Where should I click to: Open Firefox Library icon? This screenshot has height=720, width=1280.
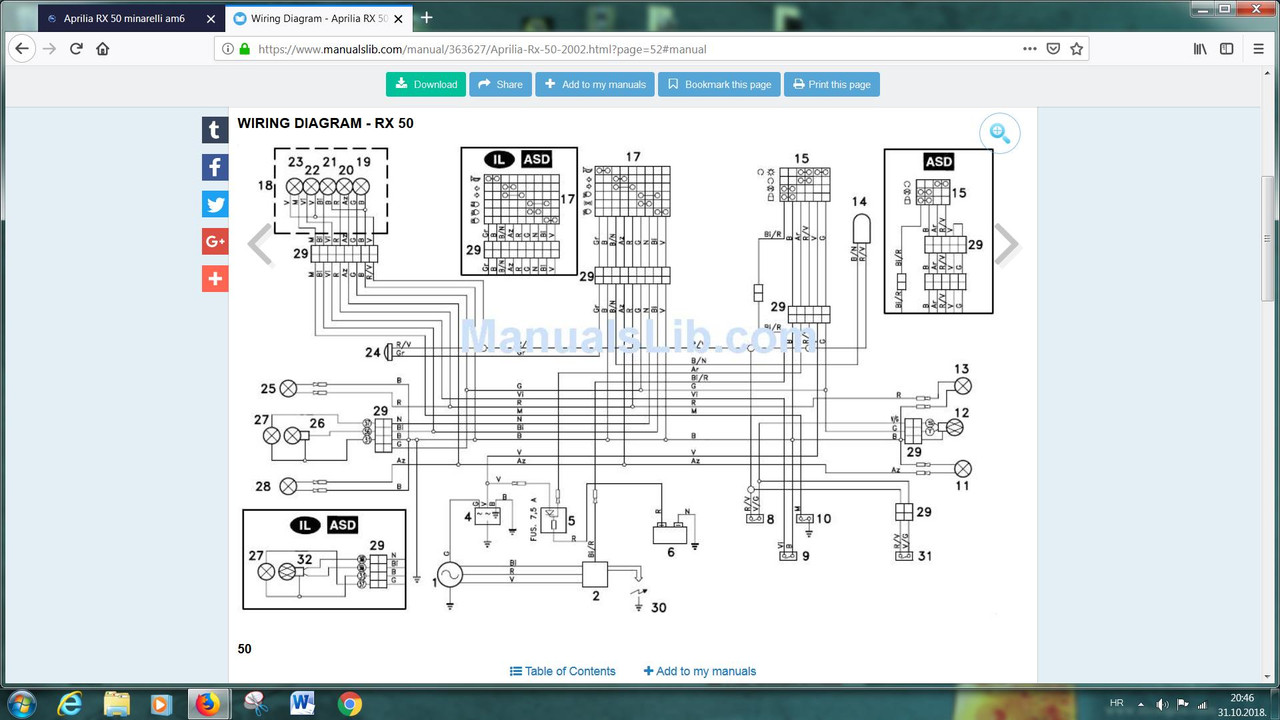[1201, 48]
